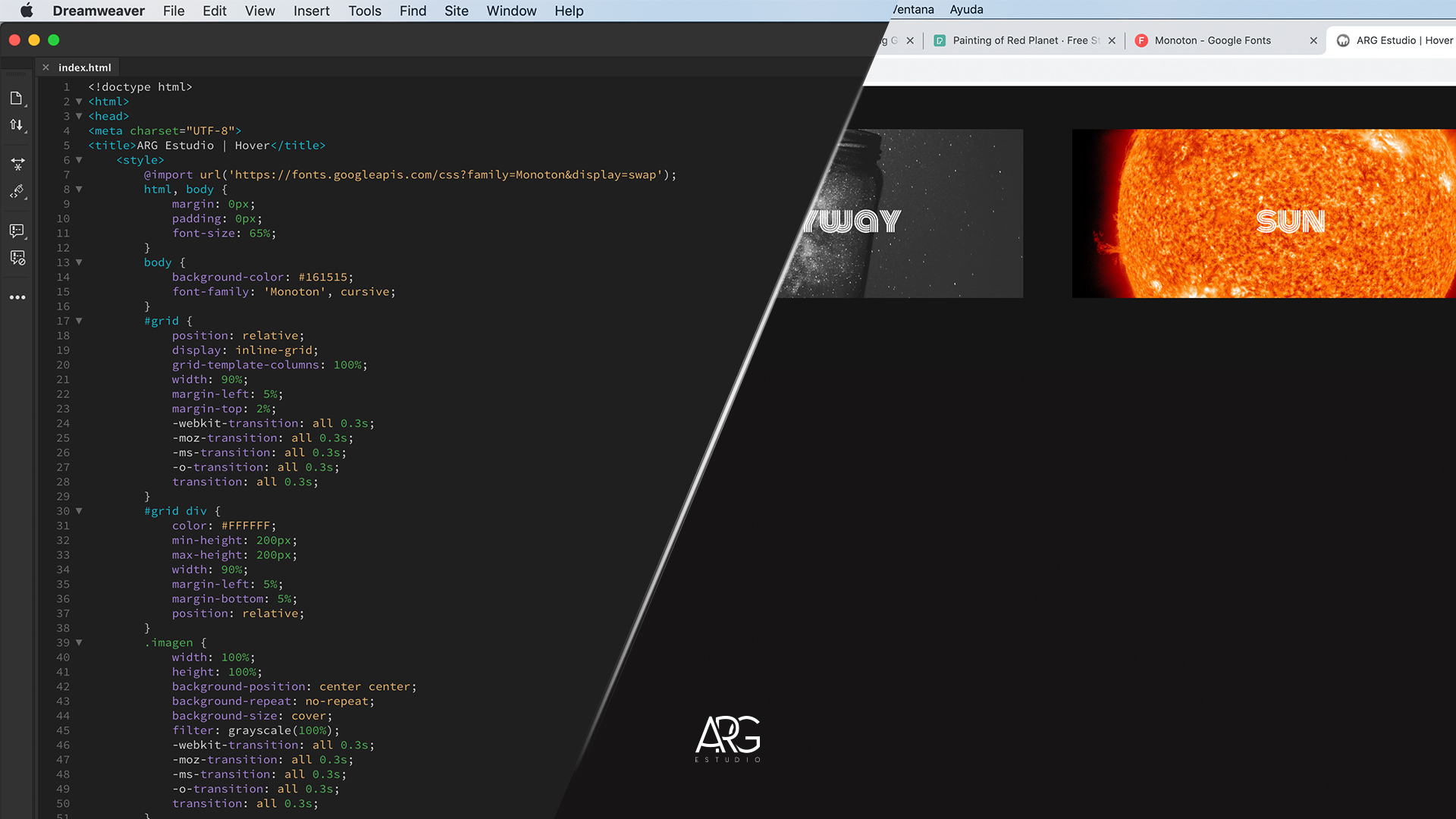Image resolution: width=1456 pixels, height=819 pixels.
Task: Close the Monoton - Google Fonts browser tab
Action: point(1313,41)
